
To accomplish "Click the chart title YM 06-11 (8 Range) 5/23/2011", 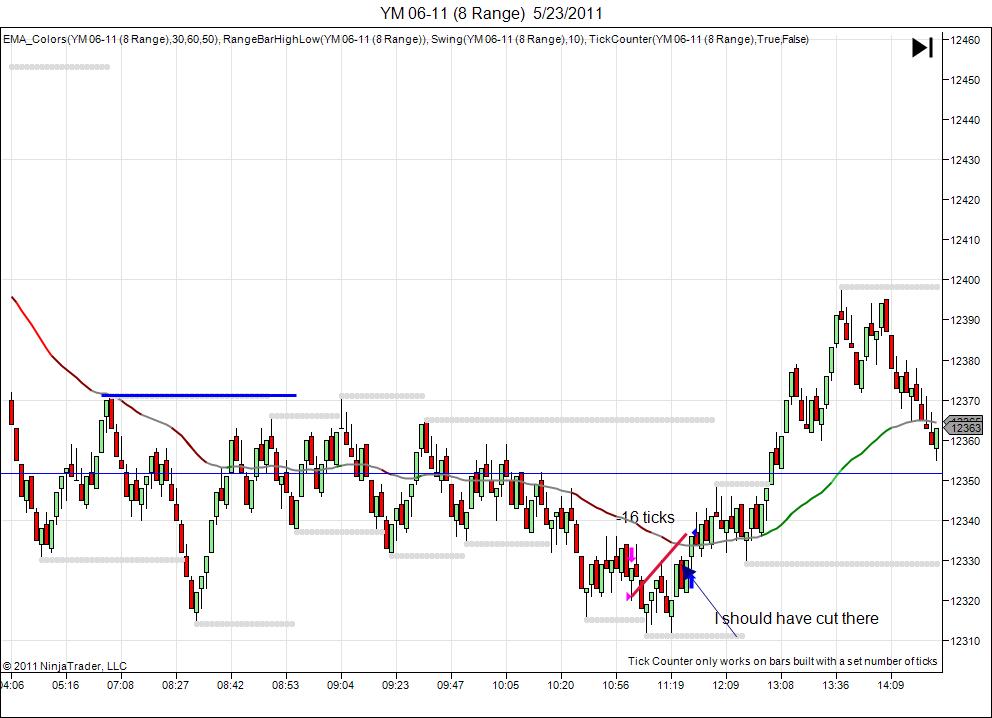I will (x=491, y=13).
